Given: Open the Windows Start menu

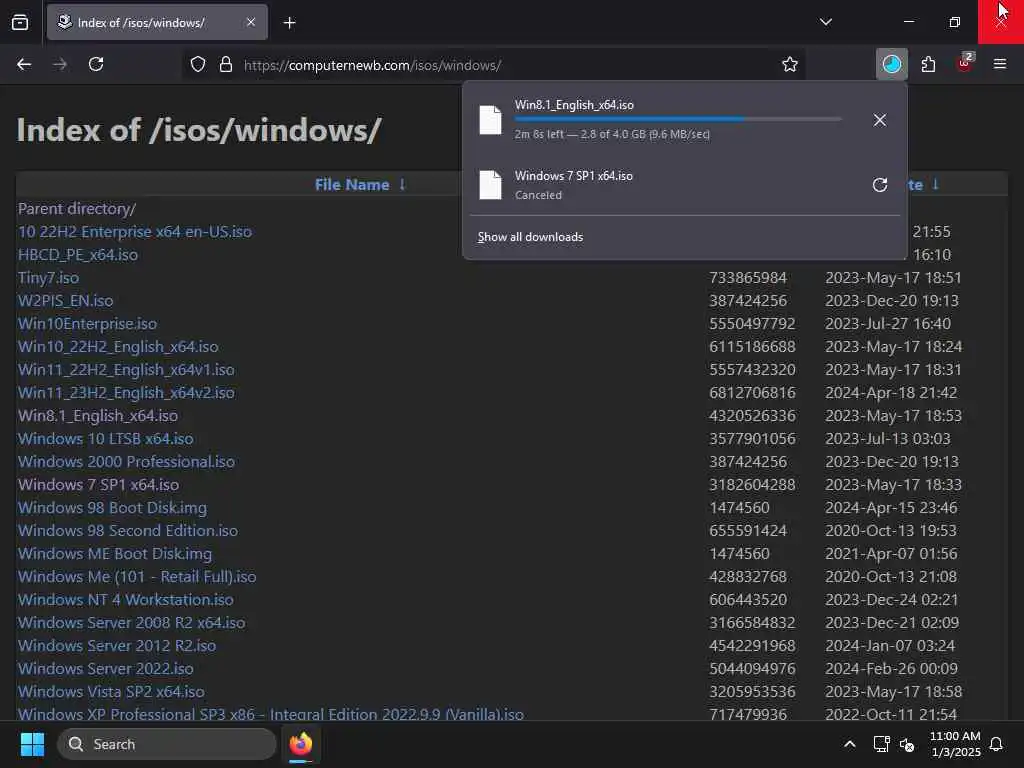Looking at the screenshot, I should (x=32, y=744).
